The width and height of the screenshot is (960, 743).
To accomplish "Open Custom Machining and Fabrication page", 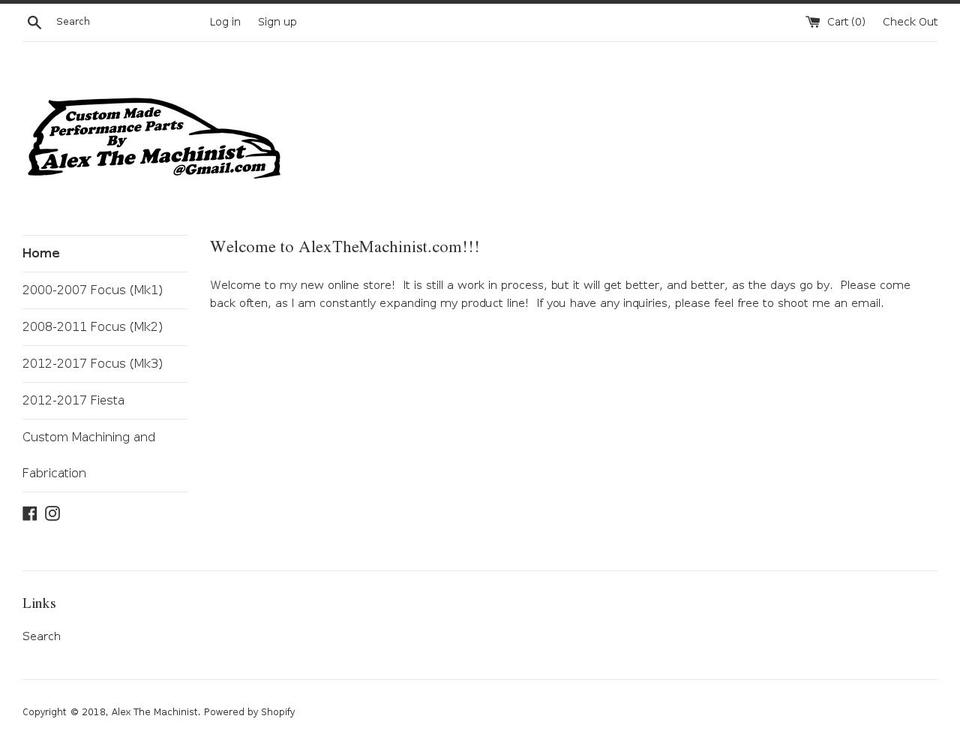I will coord(89,455).
